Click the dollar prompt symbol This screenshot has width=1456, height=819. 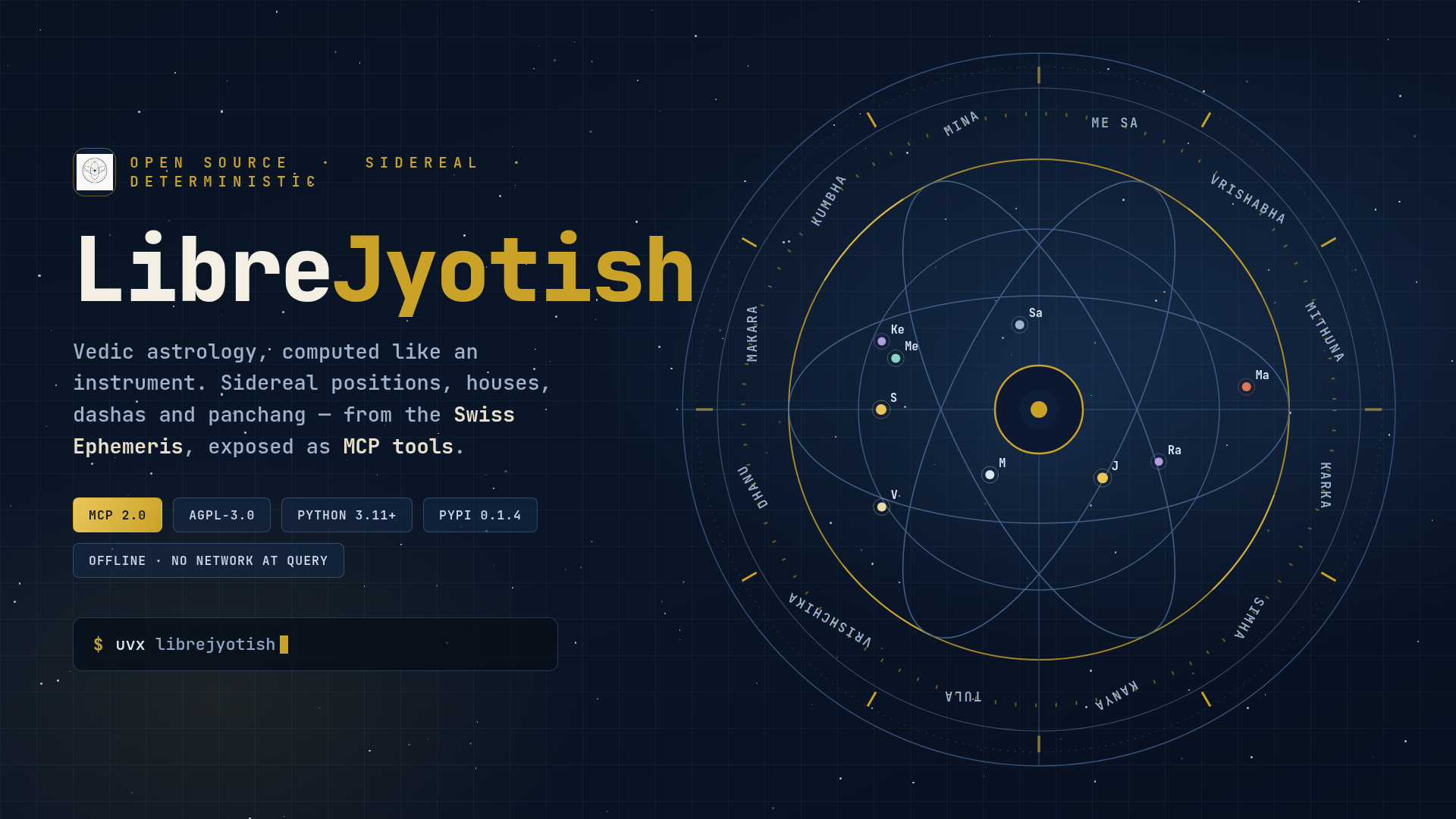pyautogui.click(x=98, y=645)
